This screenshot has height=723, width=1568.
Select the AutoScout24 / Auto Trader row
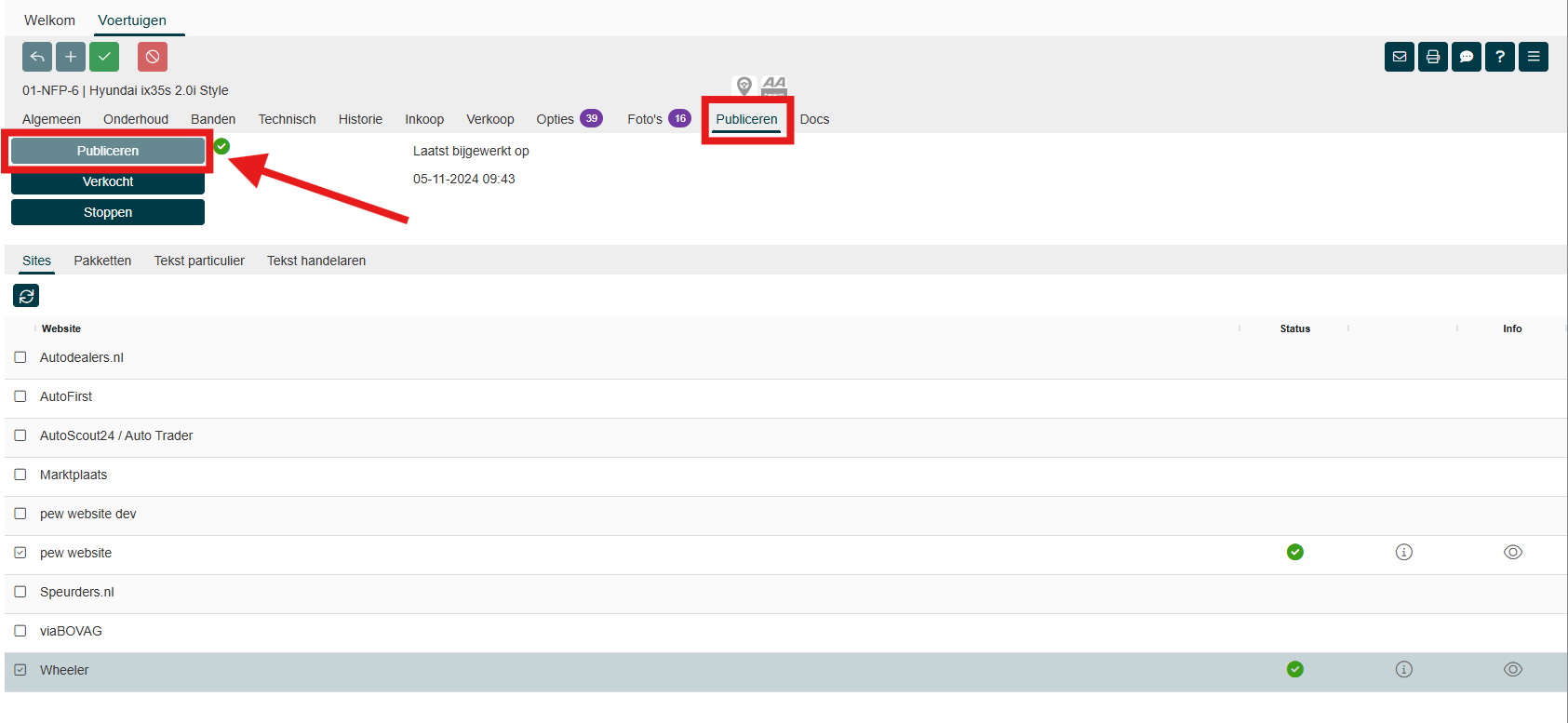coord(116,435)
